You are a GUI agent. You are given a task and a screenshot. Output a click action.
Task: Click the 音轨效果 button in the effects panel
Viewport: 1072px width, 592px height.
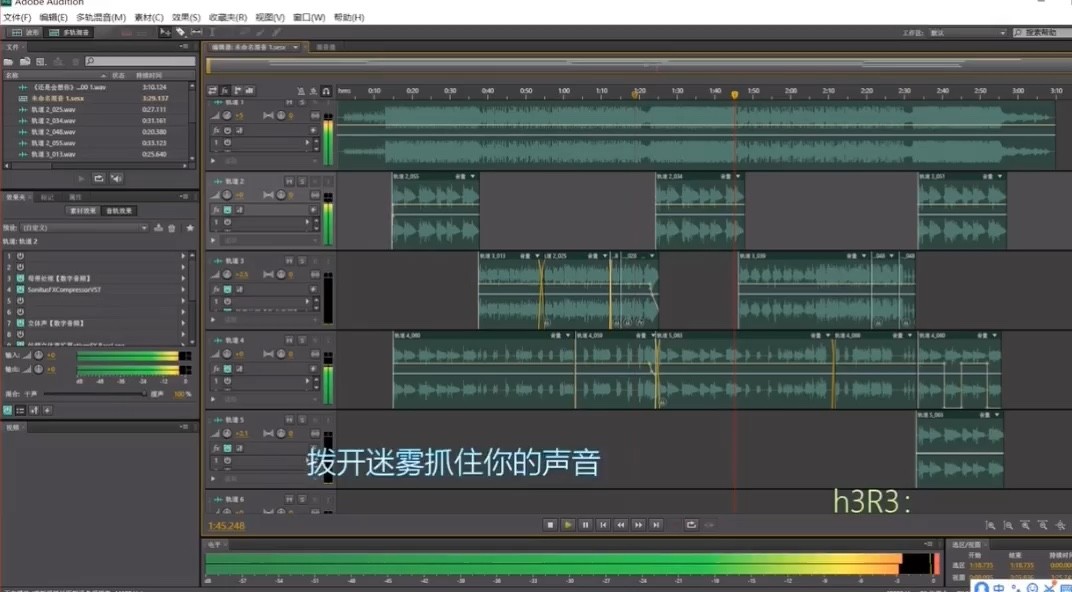(x=119, y=209)
